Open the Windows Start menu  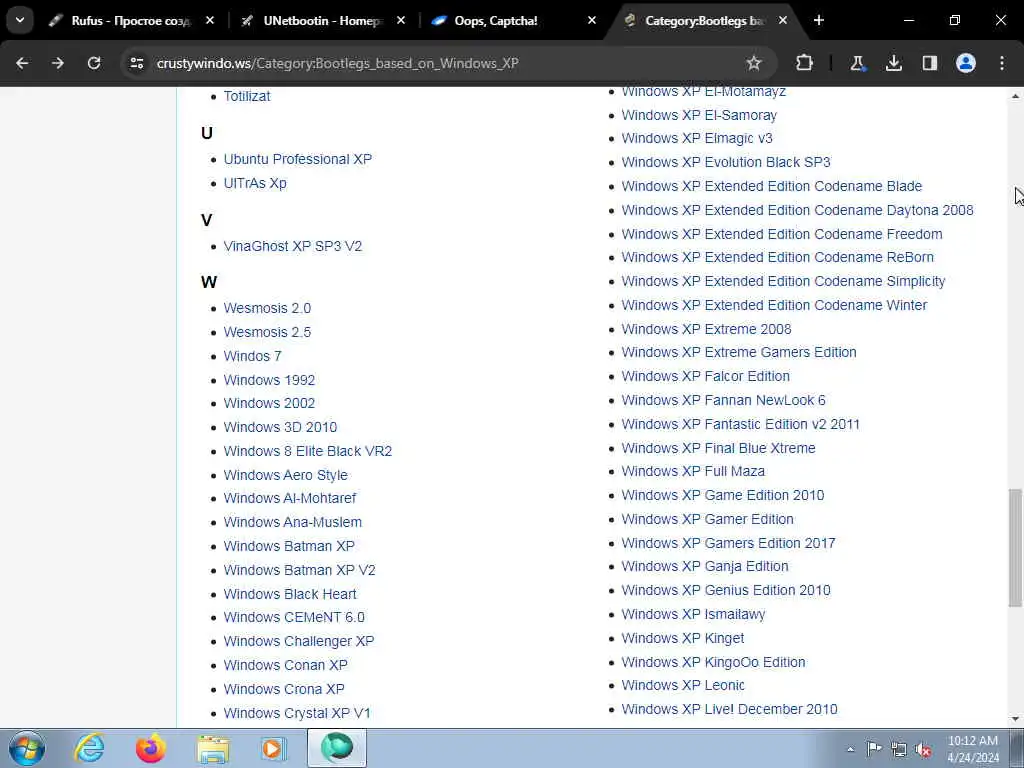pos(27,748)
